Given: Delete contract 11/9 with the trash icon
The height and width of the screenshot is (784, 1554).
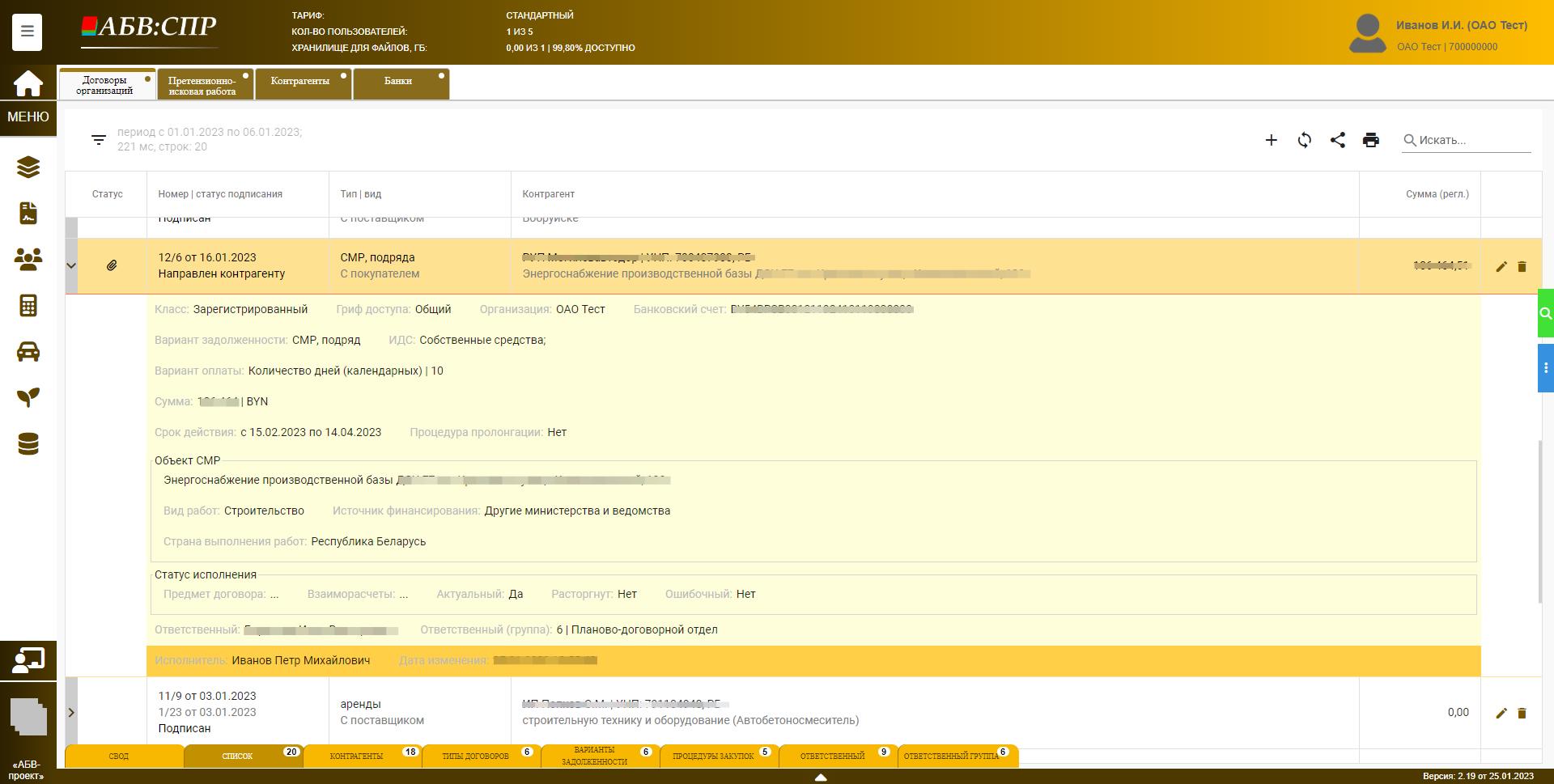Looking at the screenshot, I should pos(1522,713).
